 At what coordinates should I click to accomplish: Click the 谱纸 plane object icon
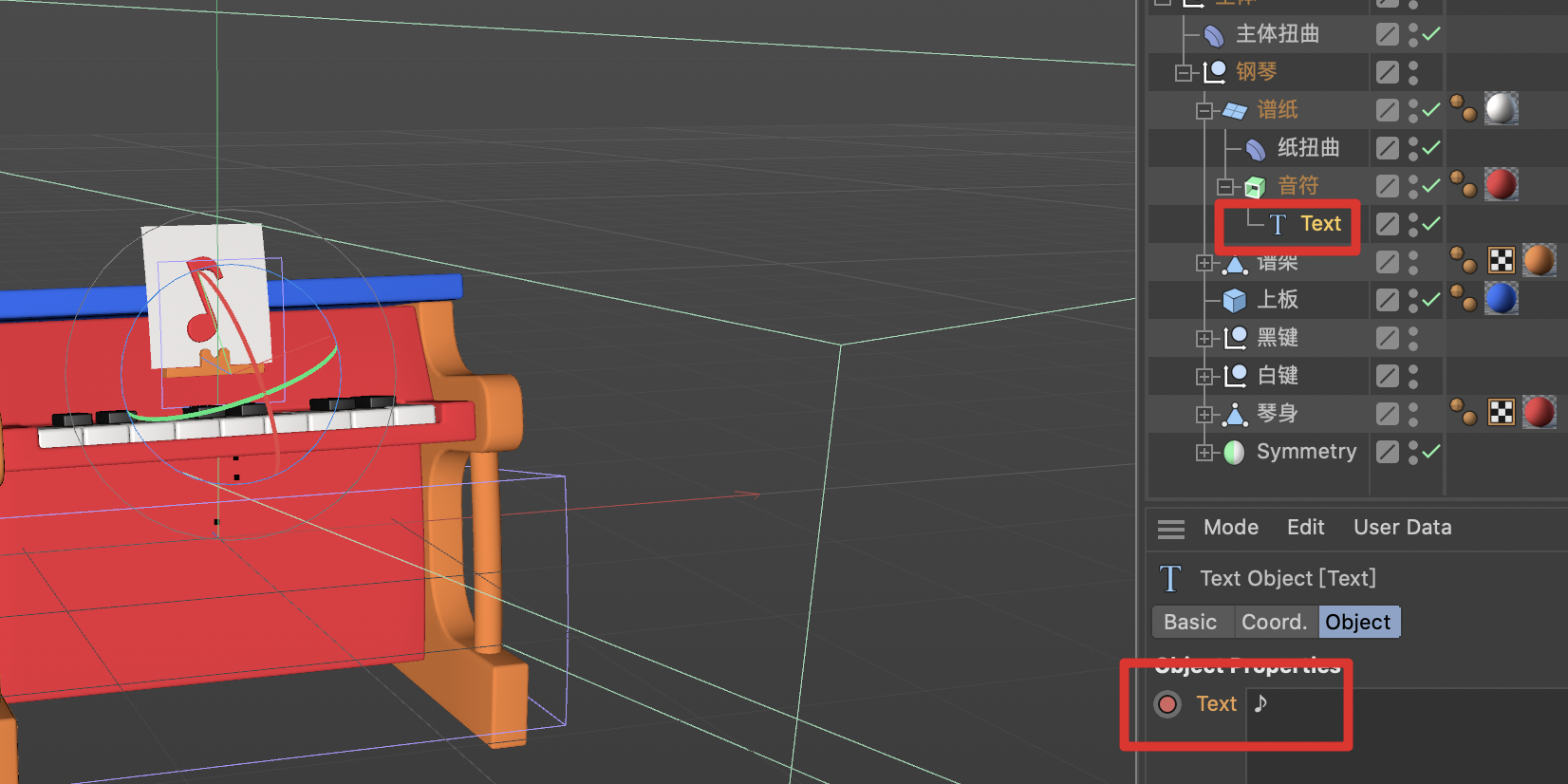pyautogui.click(x=1235, y=110)
